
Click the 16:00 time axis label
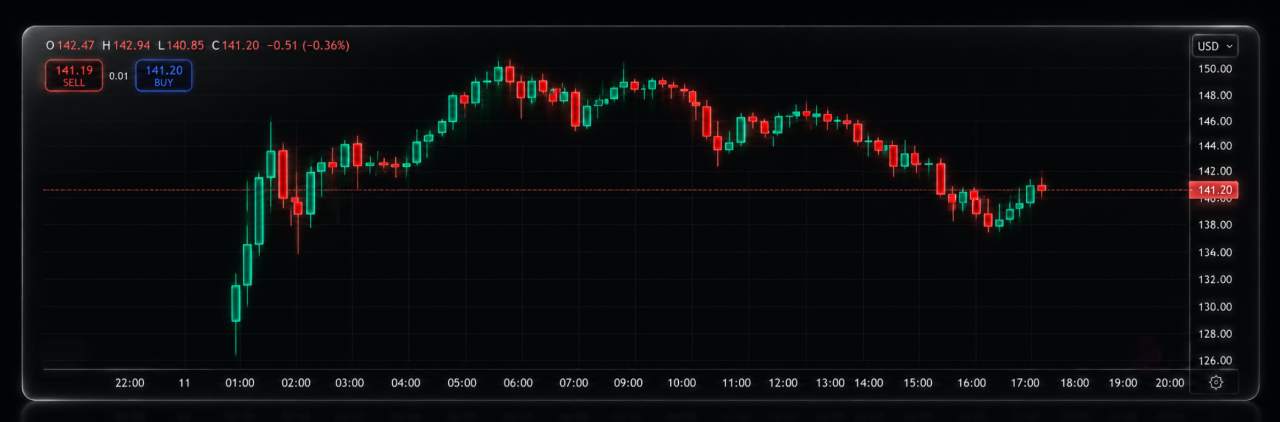coord(972,383)
